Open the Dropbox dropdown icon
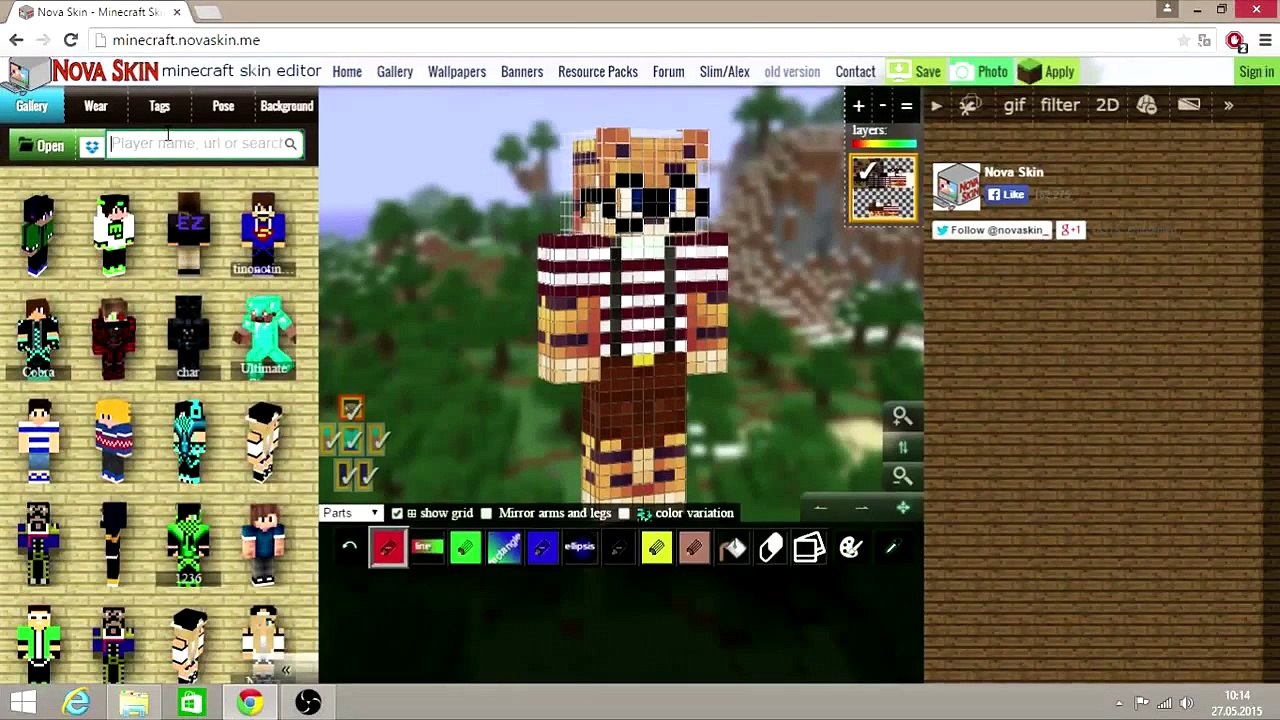 pos(92,146)
